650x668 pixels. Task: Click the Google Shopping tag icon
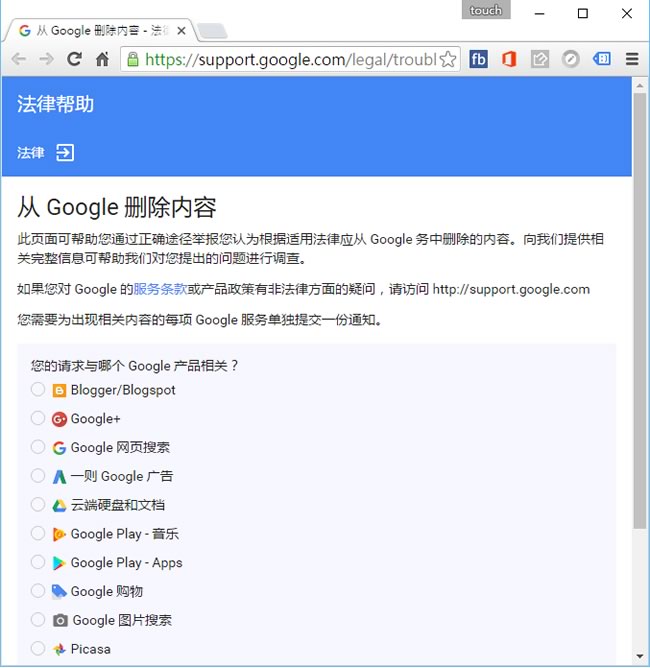click(x=59, y=592)
